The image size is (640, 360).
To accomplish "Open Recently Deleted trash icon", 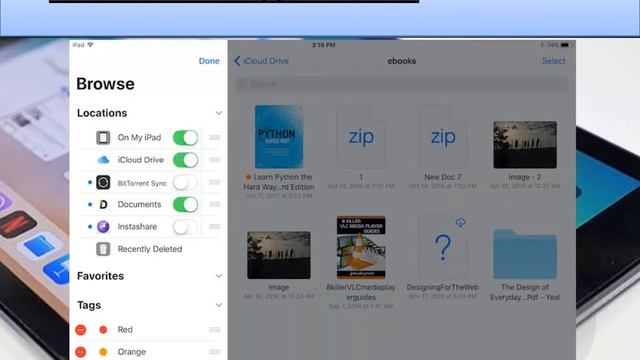I will tap(103, 249).
